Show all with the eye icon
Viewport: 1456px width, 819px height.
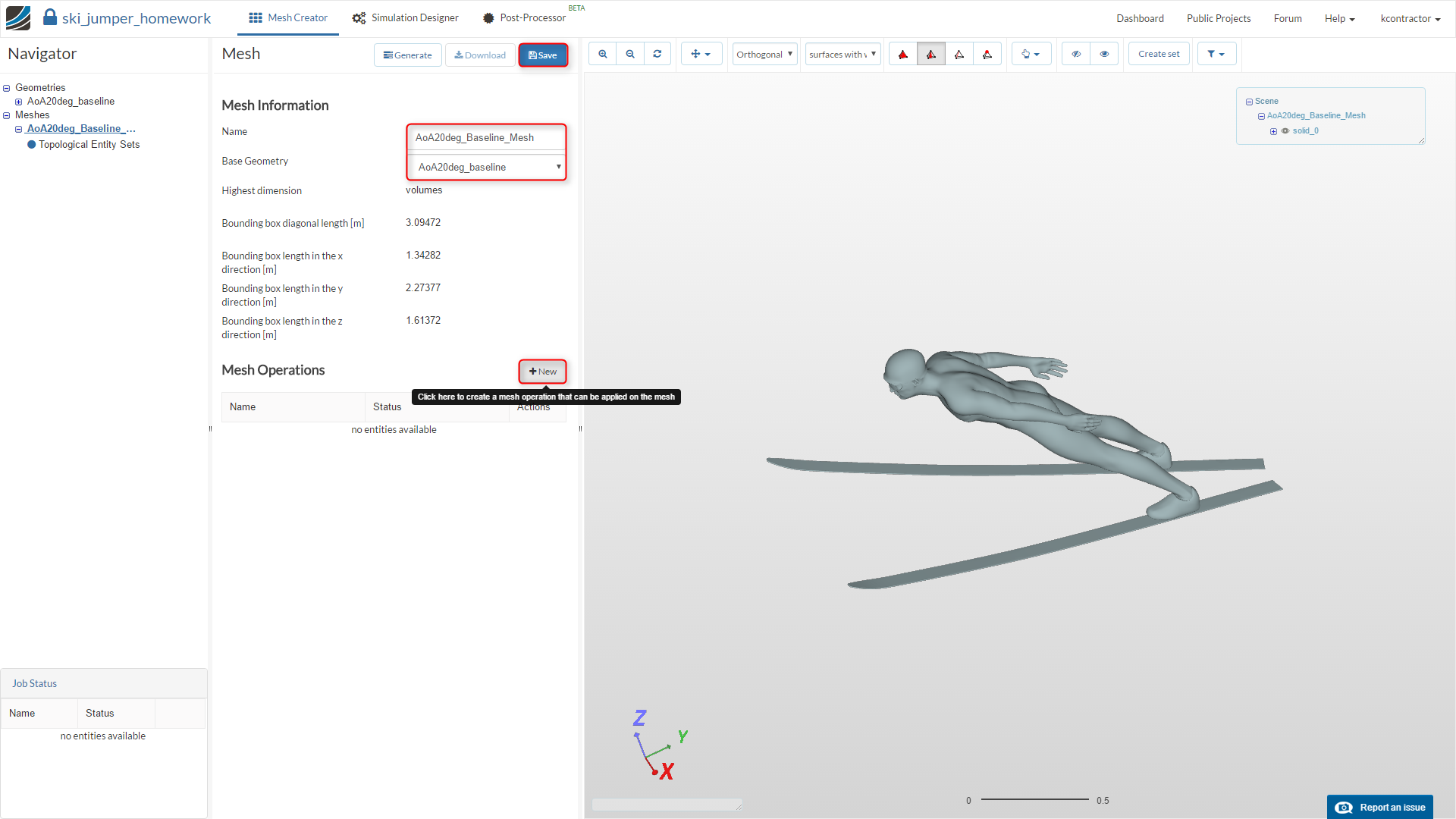coord(1104,54)
